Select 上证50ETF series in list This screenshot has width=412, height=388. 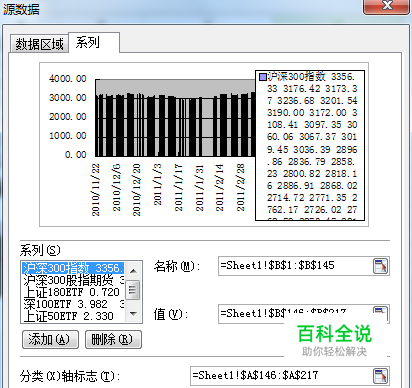(x=73, y=316)
